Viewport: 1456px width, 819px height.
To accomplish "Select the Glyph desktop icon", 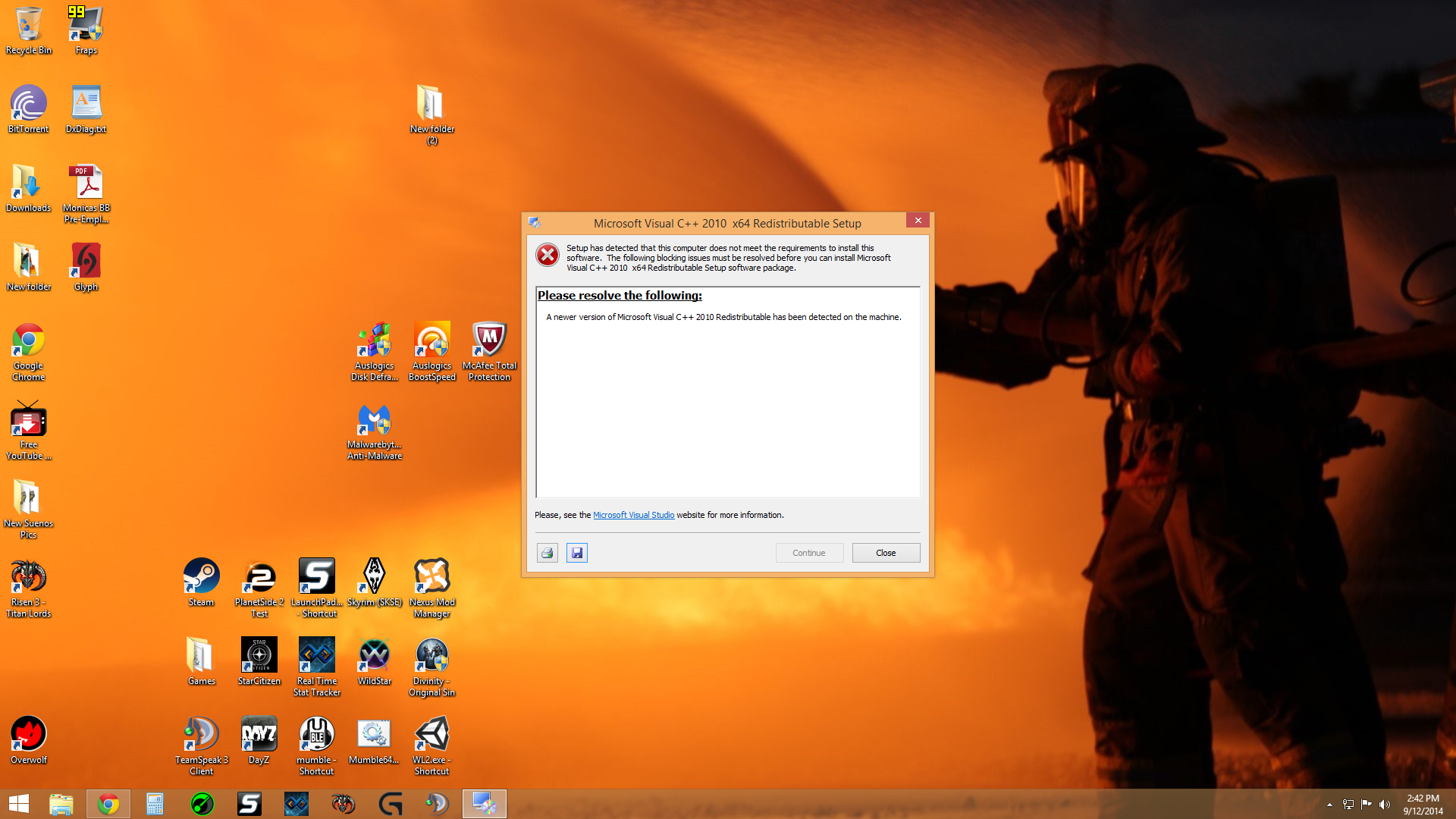I will pos(86,267).
